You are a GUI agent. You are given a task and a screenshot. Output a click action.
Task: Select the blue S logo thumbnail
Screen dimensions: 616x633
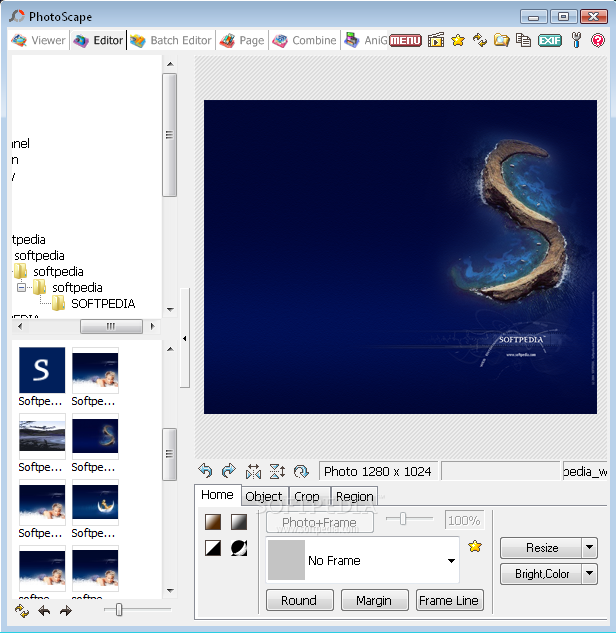[x=42, y=370]
